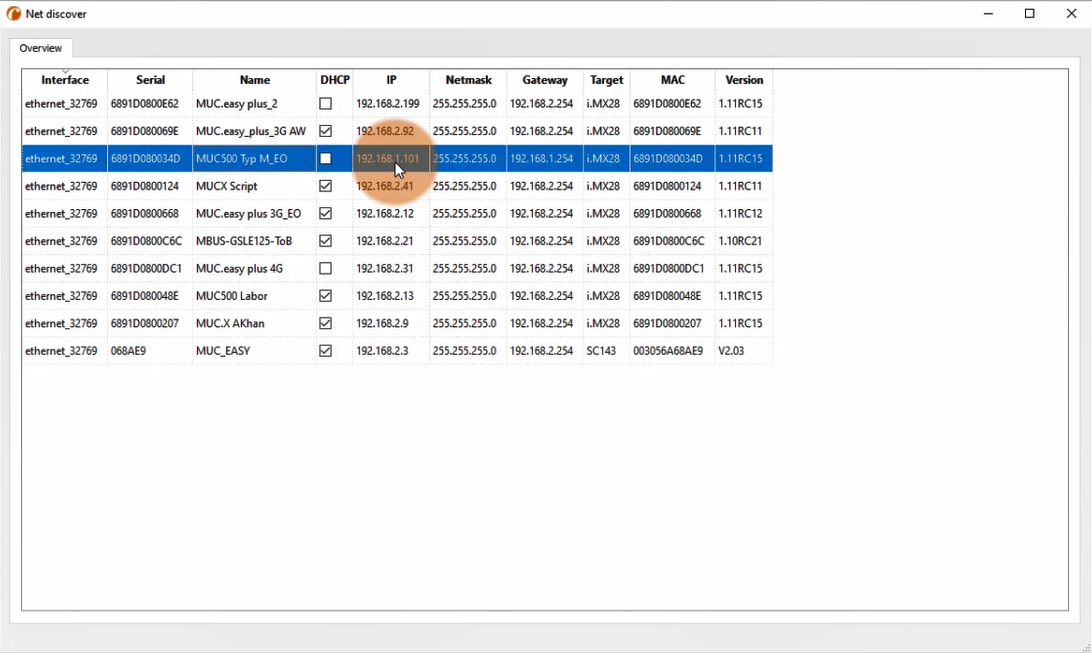Disable DHCP for MUC.easy_plus_3G AW

[325, 131]
